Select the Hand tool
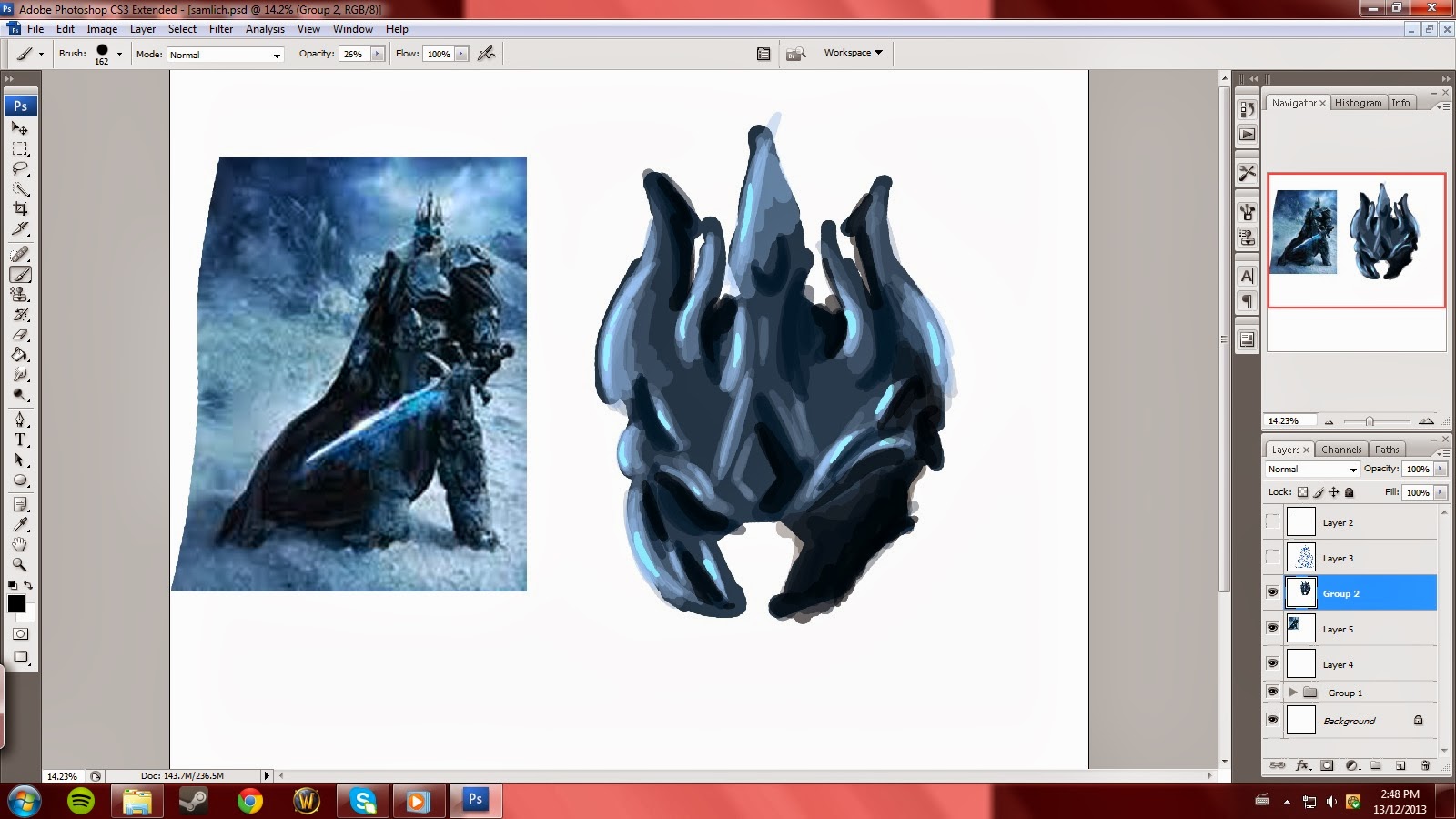The height and width of the screenshot is (819, 1456). click(20, 545)
